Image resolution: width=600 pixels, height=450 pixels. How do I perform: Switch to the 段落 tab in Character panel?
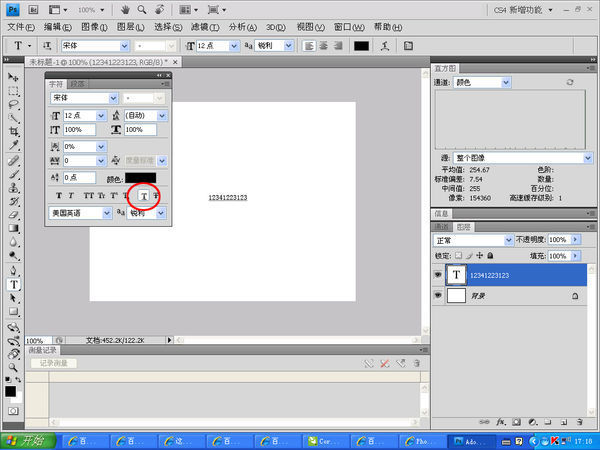click(x=77, y=84)
